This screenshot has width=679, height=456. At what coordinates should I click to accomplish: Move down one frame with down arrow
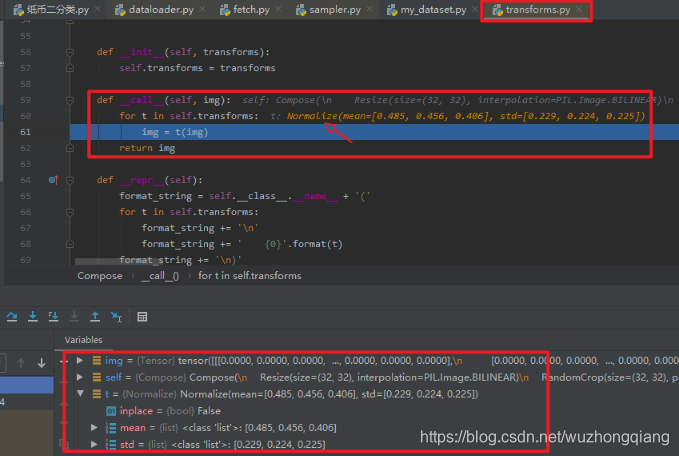pyautogui.click(x=42, y=363)
